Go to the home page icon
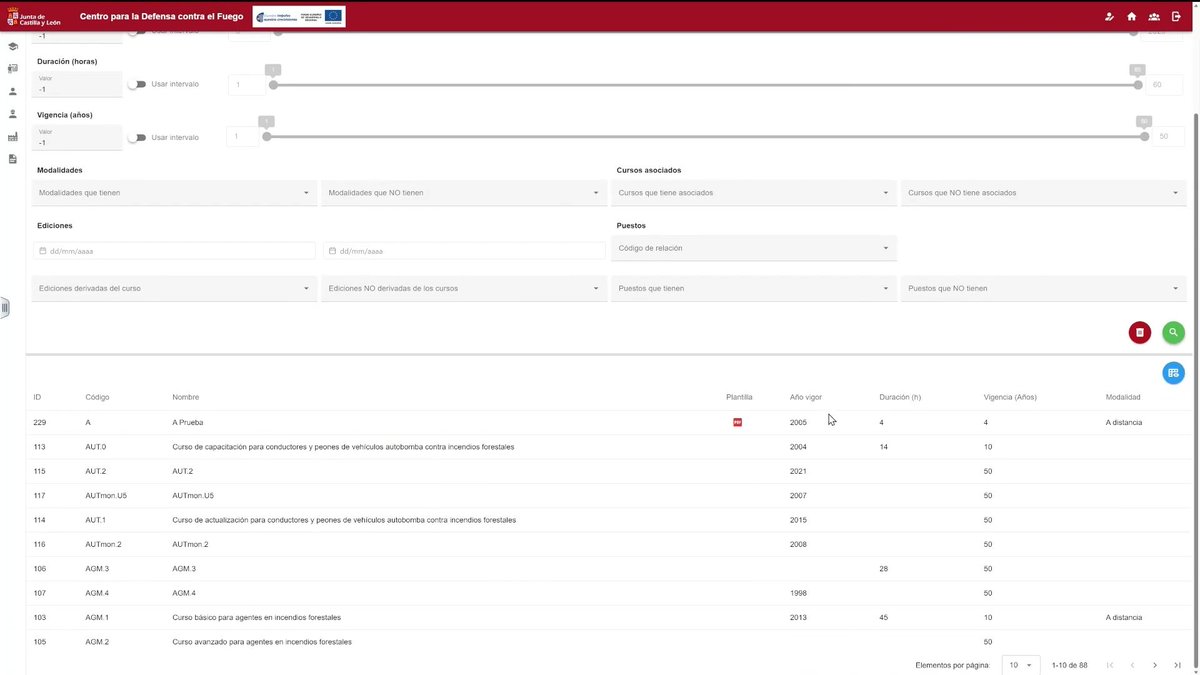 (x=1131, y=16)
